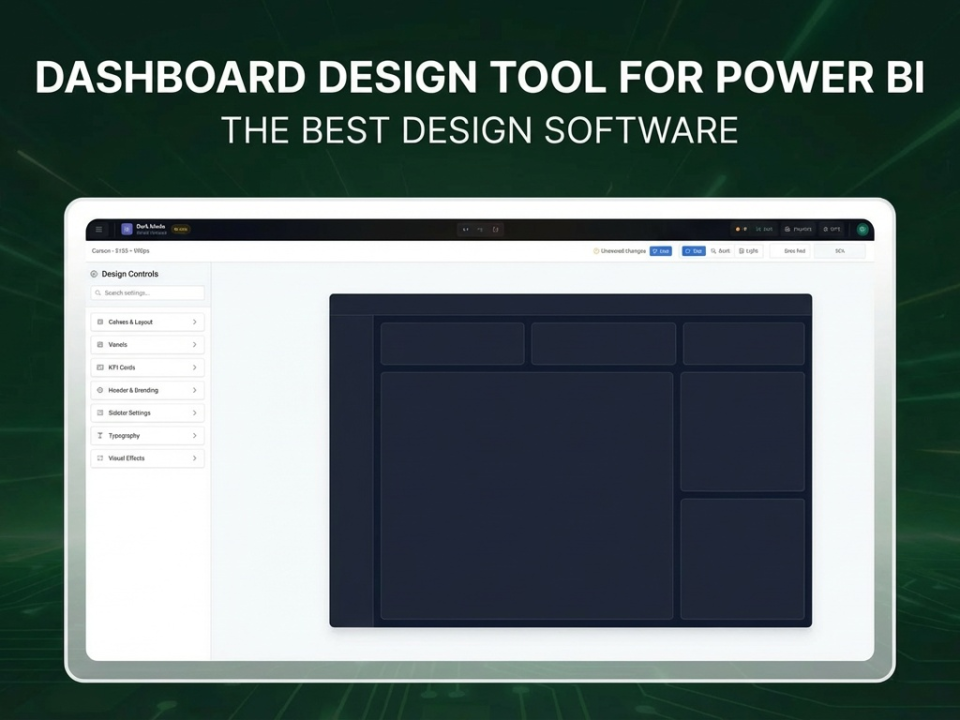Open the Header & Branding settings row
The image size is (960, 720).
coord(148,390)
